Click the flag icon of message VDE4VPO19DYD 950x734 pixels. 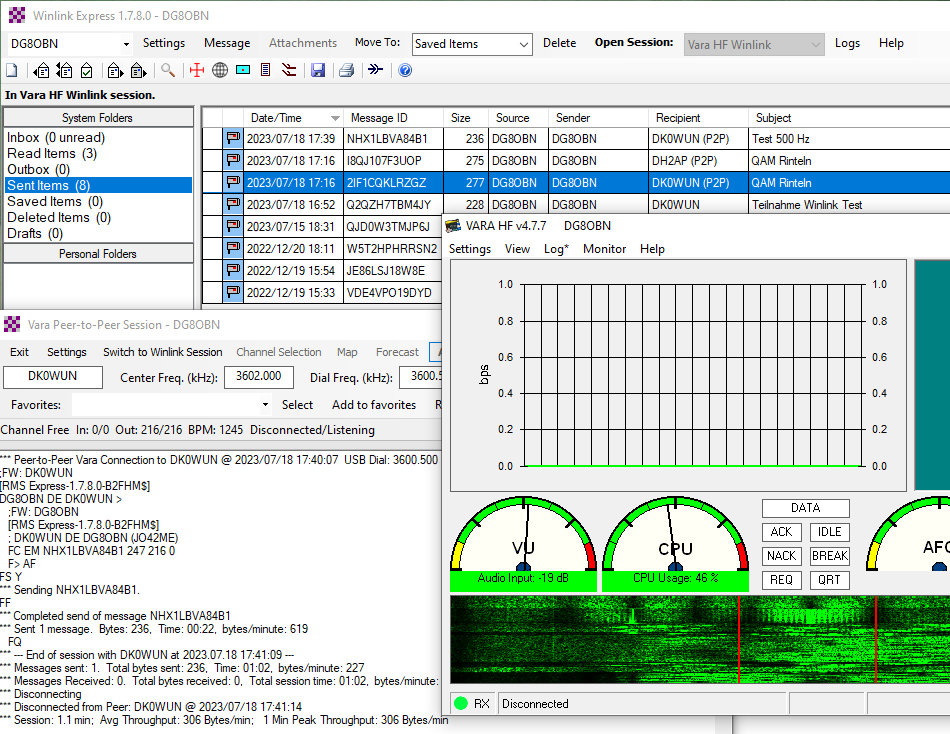point(233,293)
